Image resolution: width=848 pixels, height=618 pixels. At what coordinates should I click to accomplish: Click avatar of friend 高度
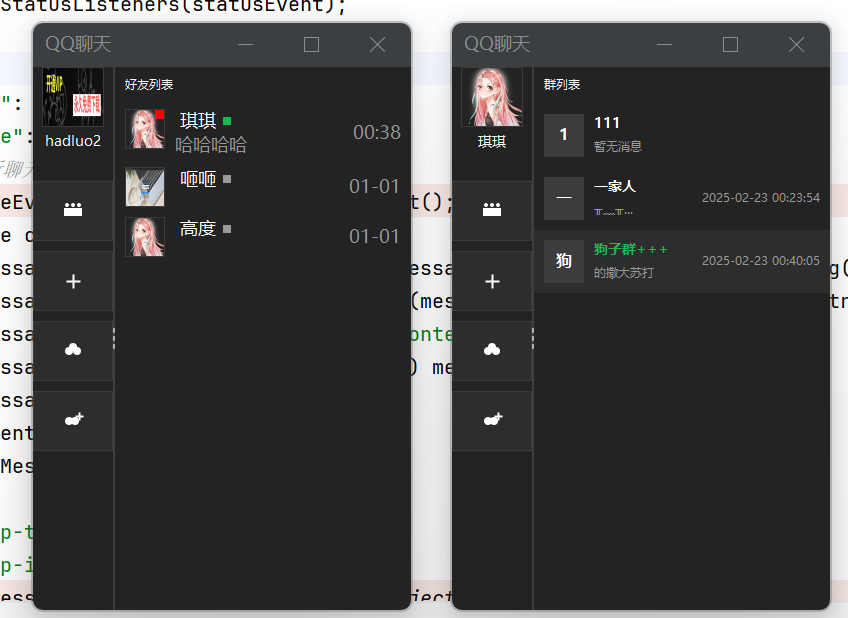(145, 237)
